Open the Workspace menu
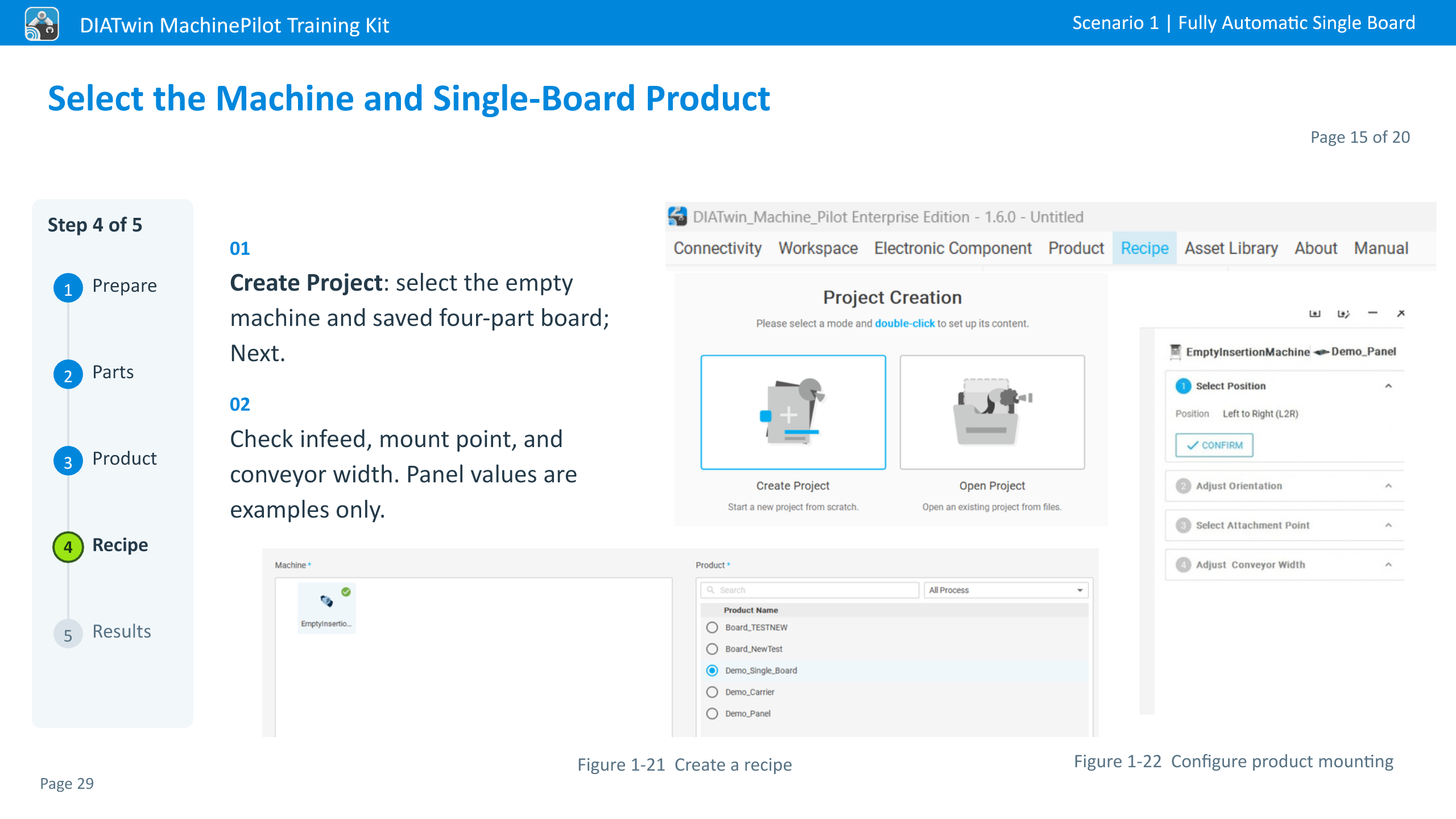This screenshot has height=819, width=1456. pyautogui.click(x=818, y=249)
